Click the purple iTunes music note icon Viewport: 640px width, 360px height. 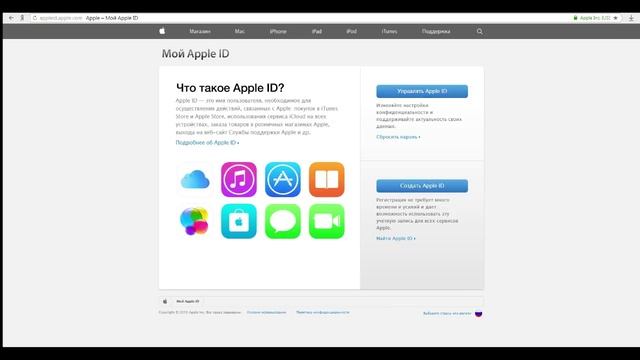[239, 180]
